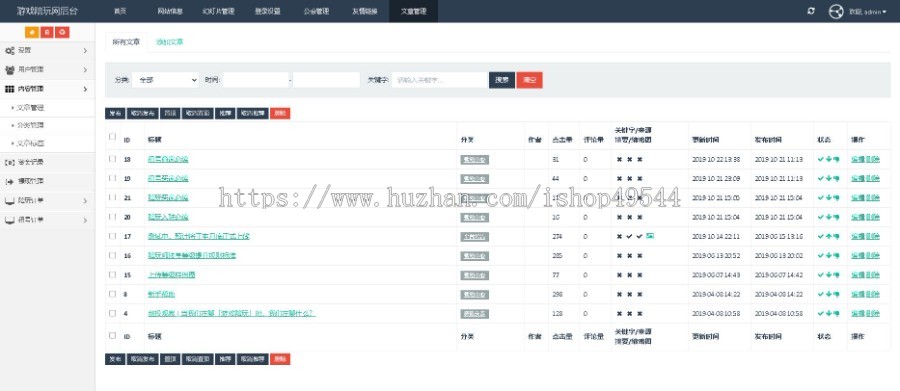Screen dimensions: 900x391
Task: Tick the checkbox for article ID 16
Action: pyautogui.click(x=112, y=255)
